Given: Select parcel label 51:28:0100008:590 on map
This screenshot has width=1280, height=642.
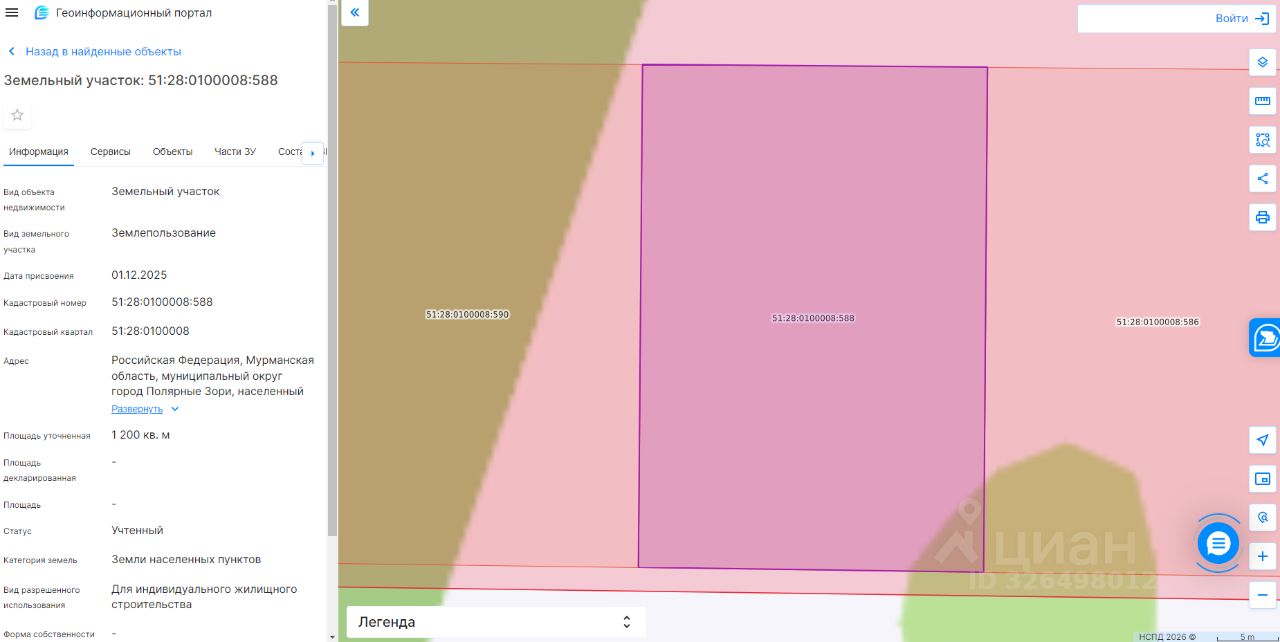Looking at the screenshot, I should pos(467,314).
